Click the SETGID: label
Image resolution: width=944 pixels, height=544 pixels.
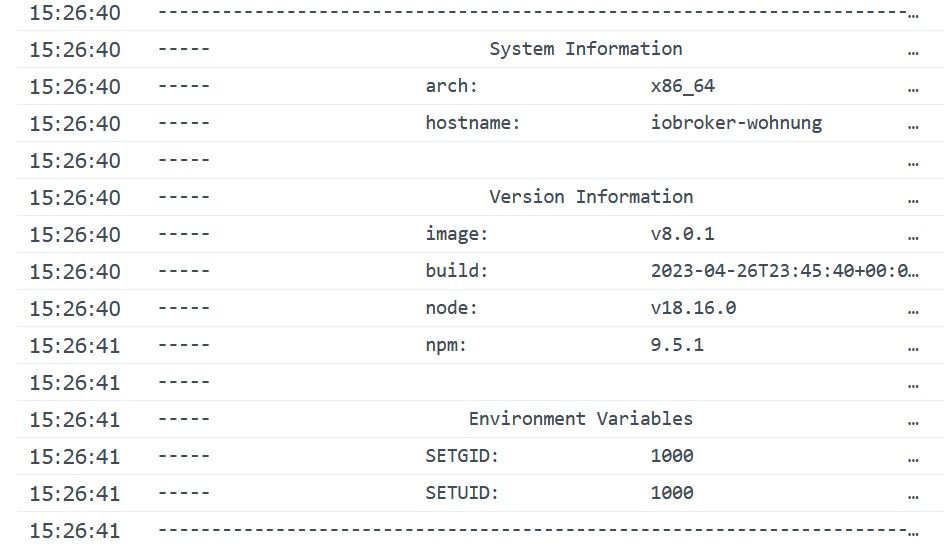tap(462, 456)
